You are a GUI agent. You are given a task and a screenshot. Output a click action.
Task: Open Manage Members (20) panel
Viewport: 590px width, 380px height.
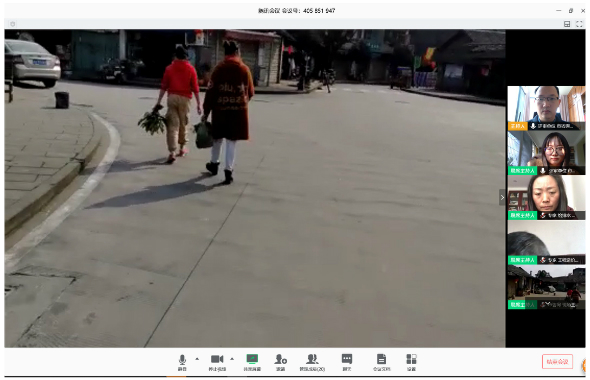pyautogui.click(x=312, y=362)
